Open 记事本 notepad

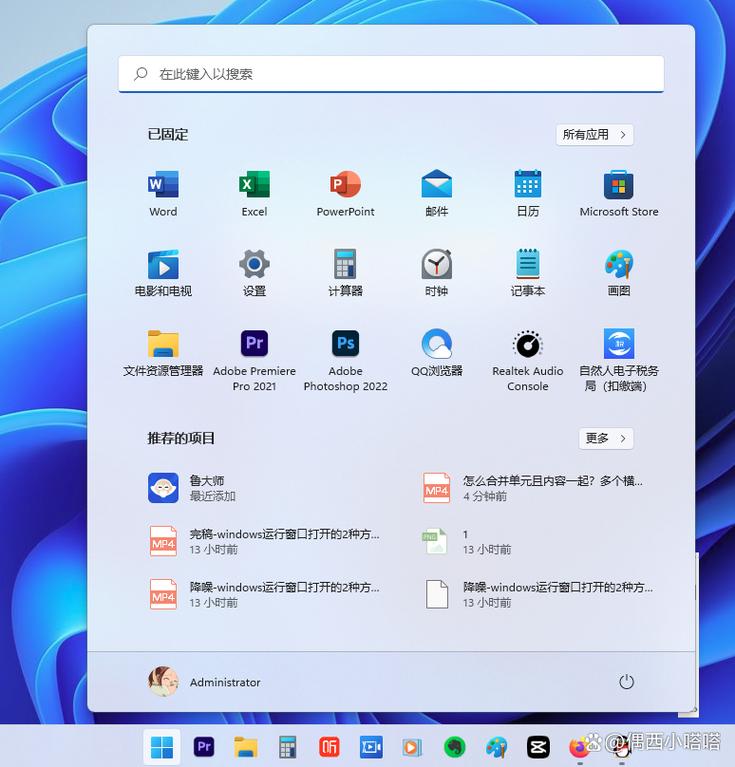click(528, 273)
